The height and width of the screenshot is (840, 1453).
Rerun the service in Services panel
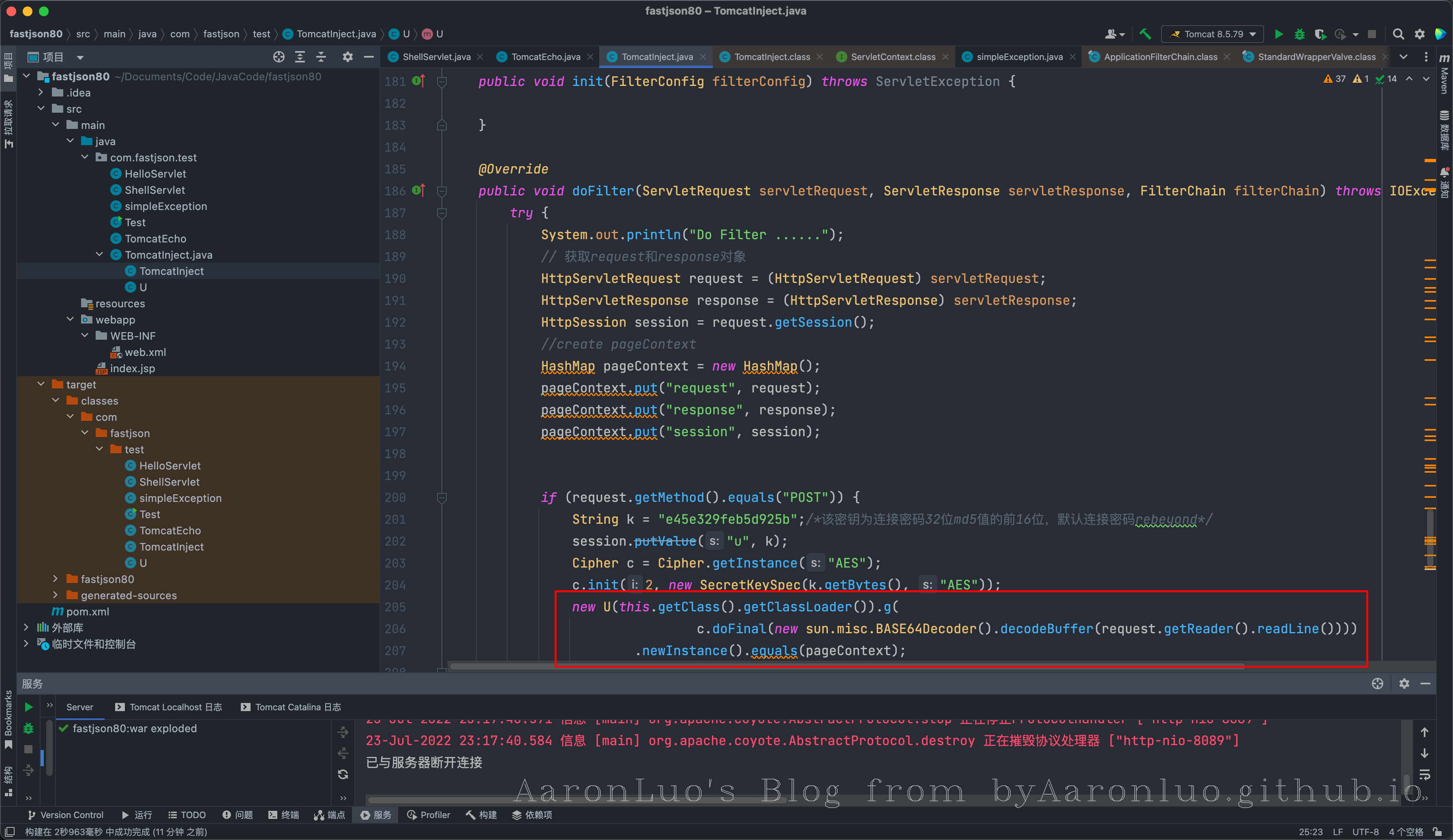[x=28, y=707]
